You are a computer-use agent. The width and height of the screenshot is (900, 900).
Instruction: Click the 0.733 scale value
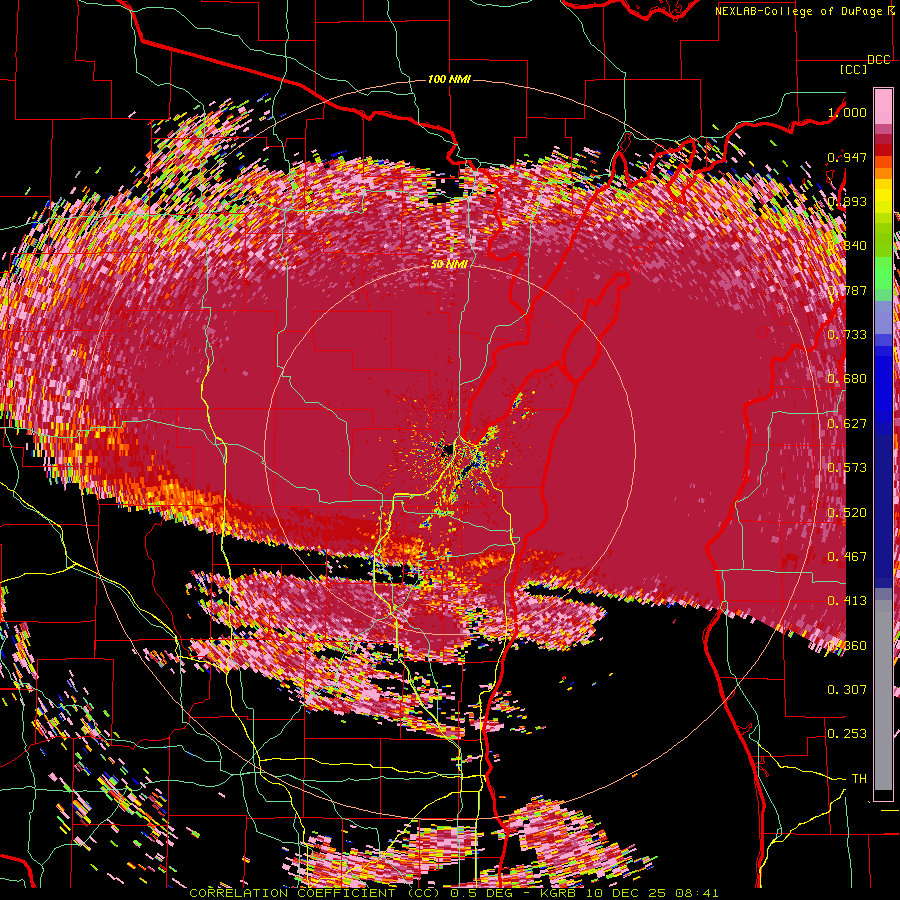coord(847,335)
